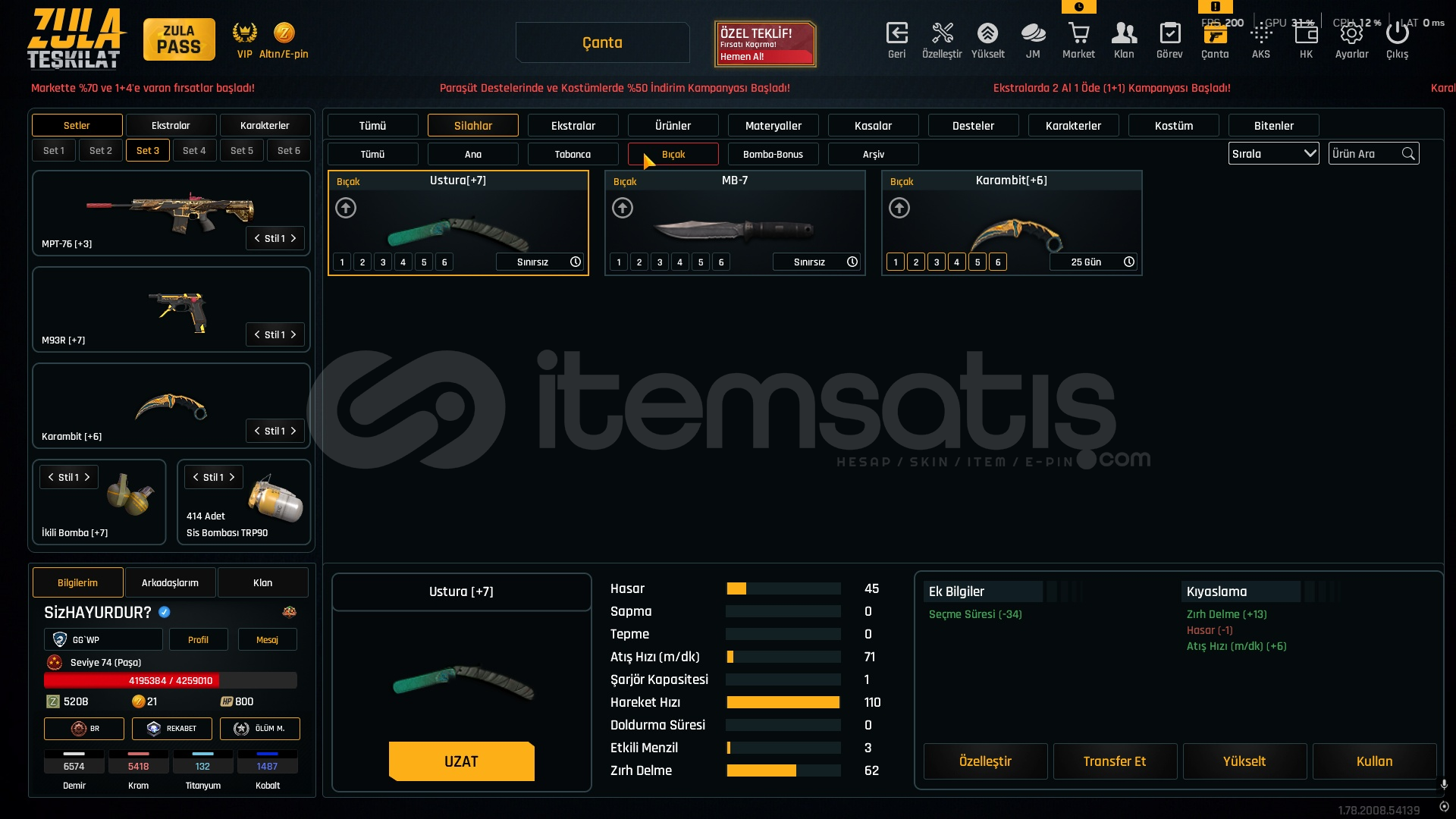Toggle set slot 6 on Ustura[+7] card
The width and height of the screenshot is (1456, 819).
(444, 262)
